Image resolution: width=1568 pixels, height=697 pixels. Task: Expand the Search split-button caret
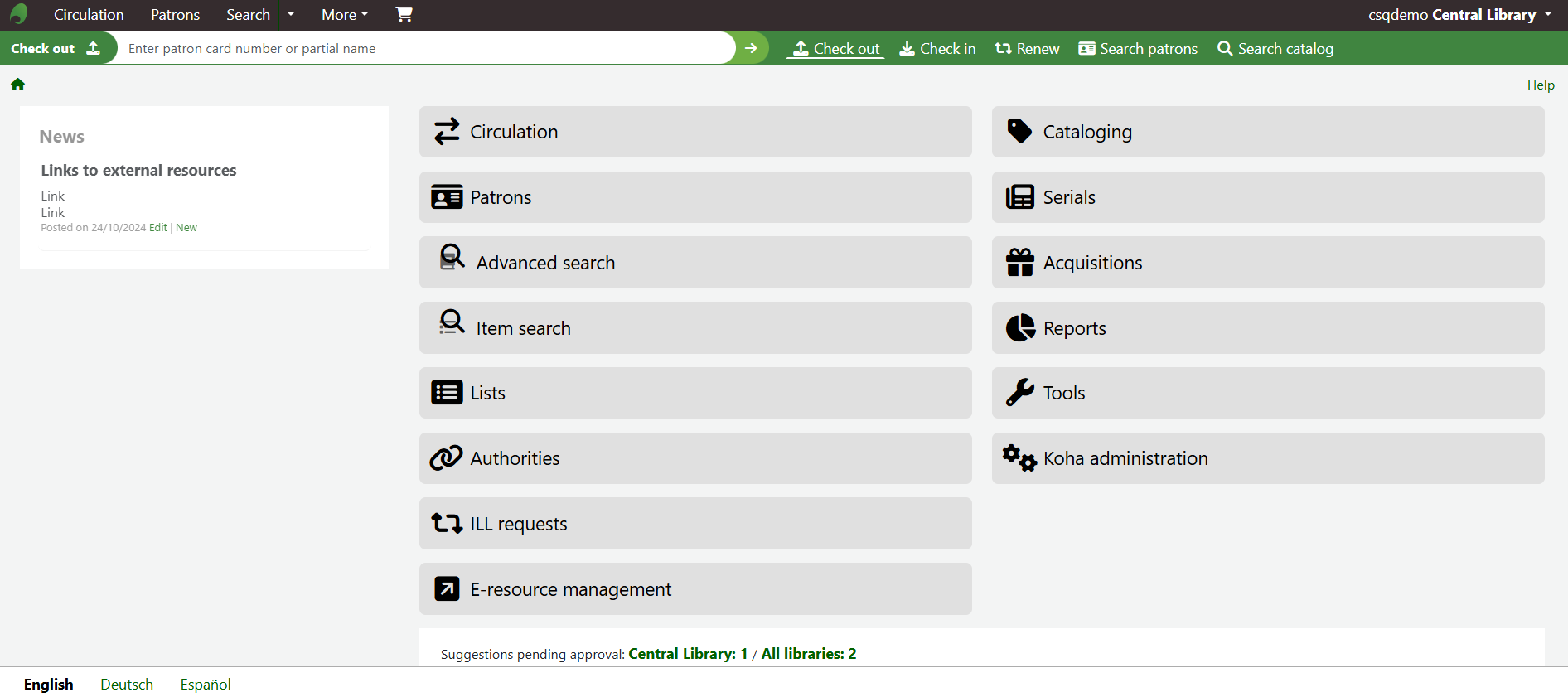click(x=291, y=14)
